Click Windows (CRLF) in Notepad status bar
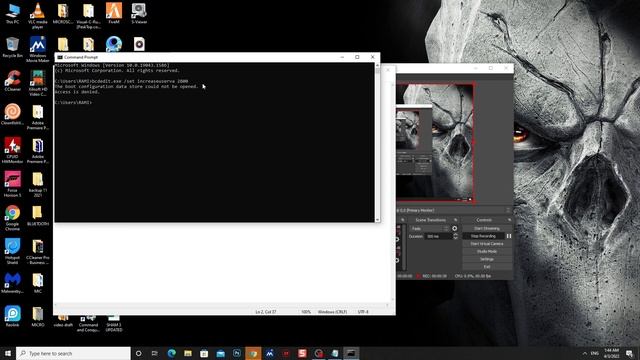Viewport: 640px width, 360px height. [x=332, y=312]
